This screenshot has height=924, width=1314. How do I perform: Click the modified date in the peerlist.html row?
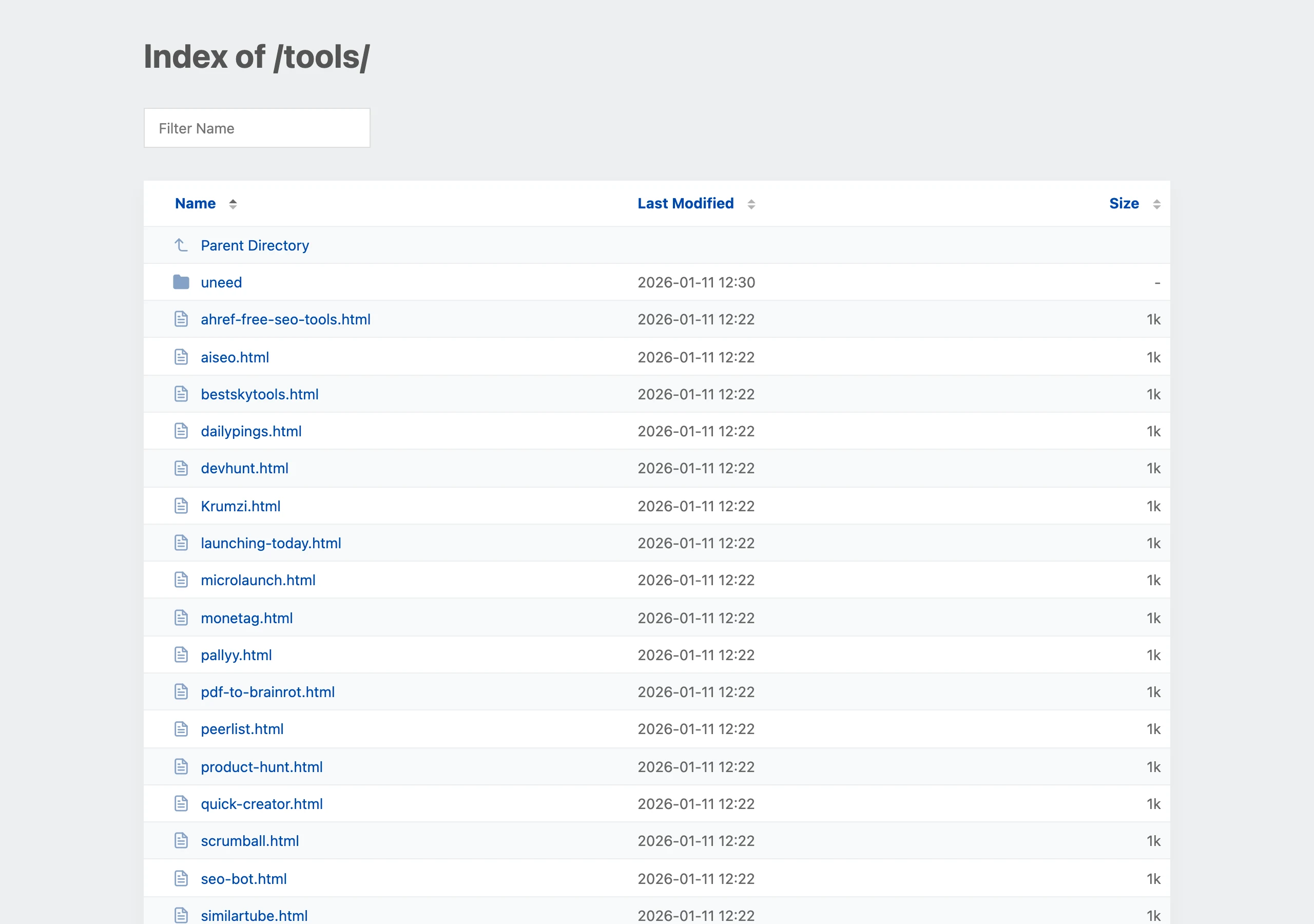(x=696, y=729)
